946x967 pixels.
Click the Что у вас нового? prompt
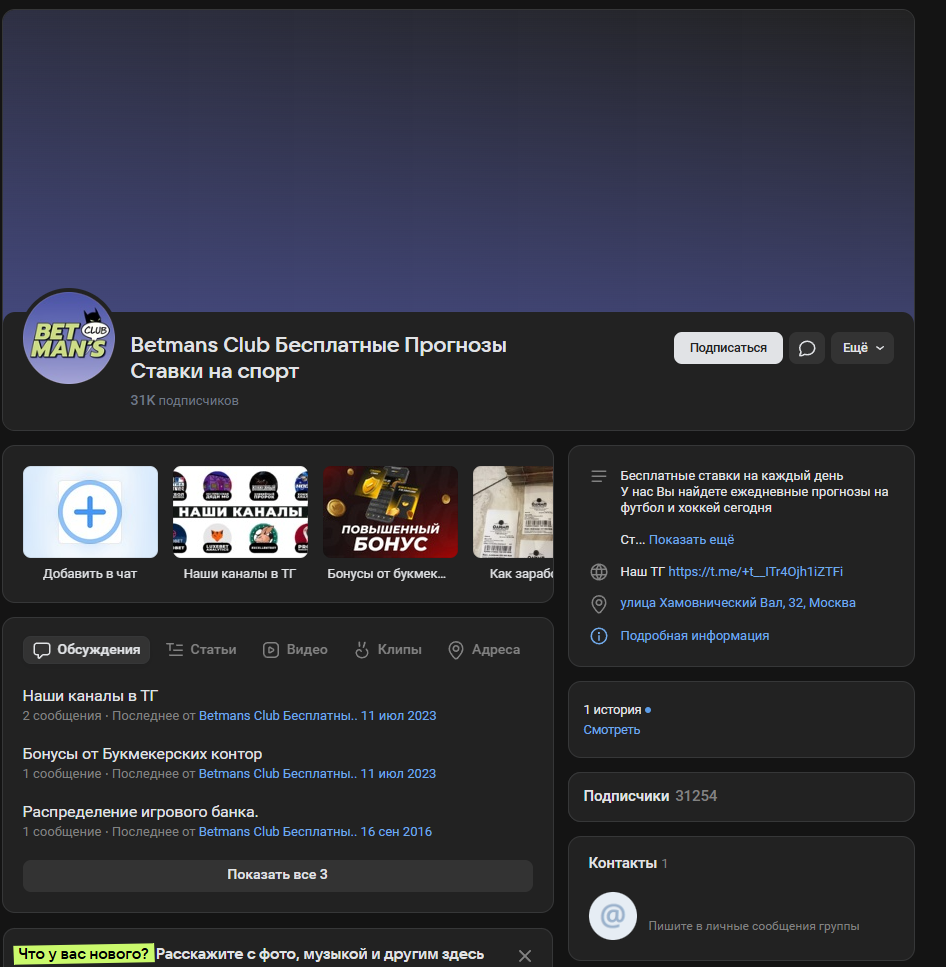83,954
